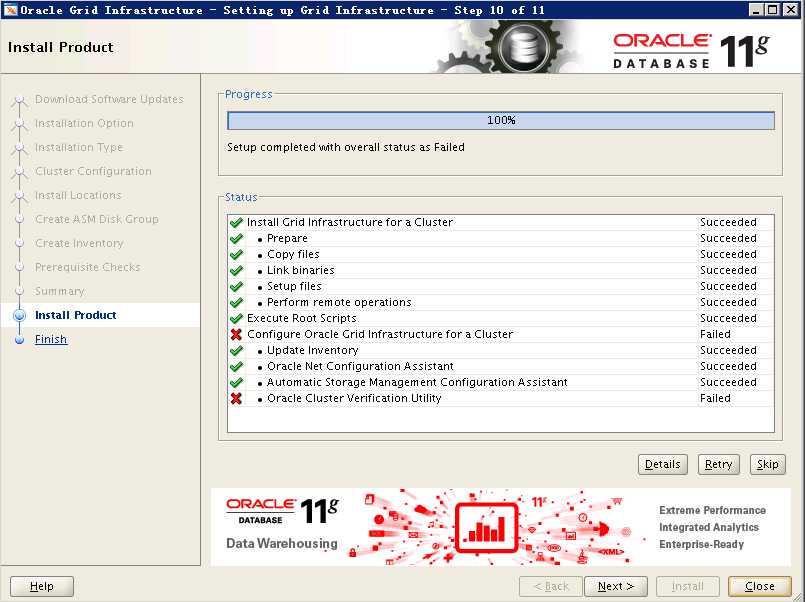
Task: Select the Install Product step
Action: (x=75, y=315)
